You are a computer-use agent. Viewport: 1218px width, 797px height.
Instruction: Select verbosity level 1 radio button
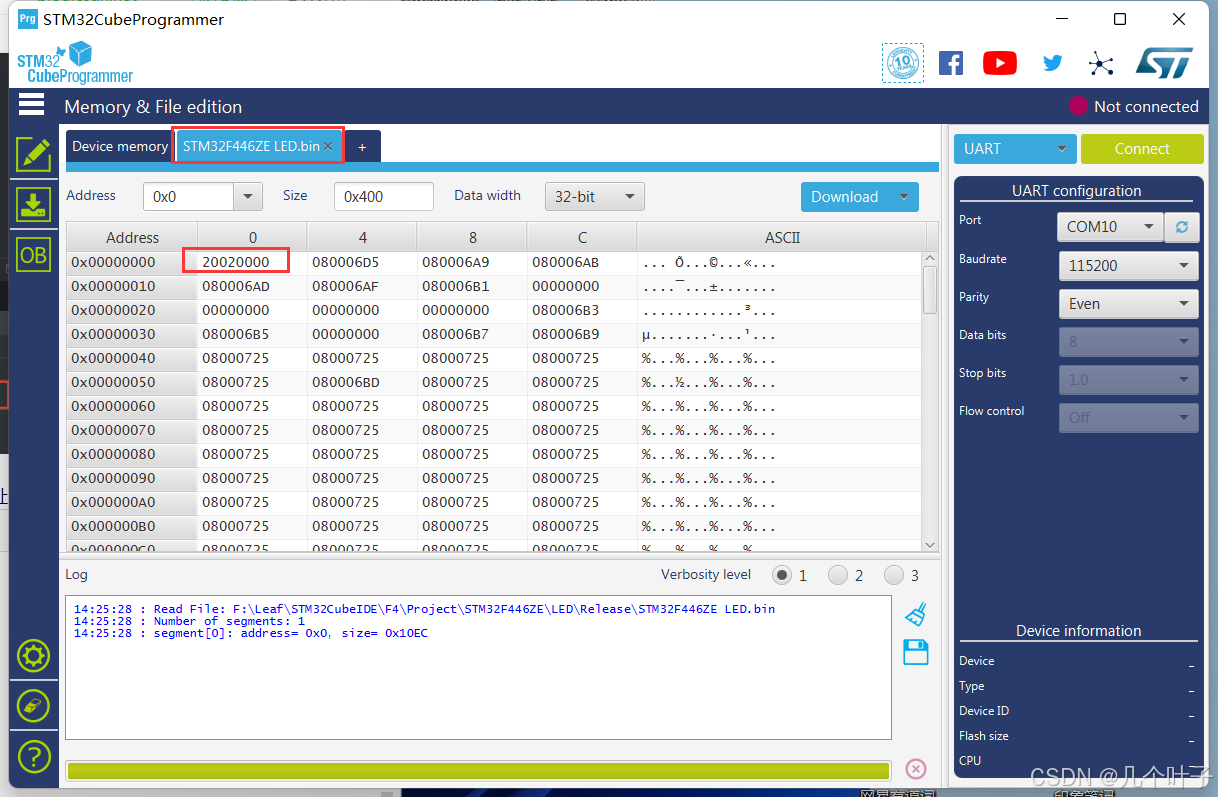782,575
